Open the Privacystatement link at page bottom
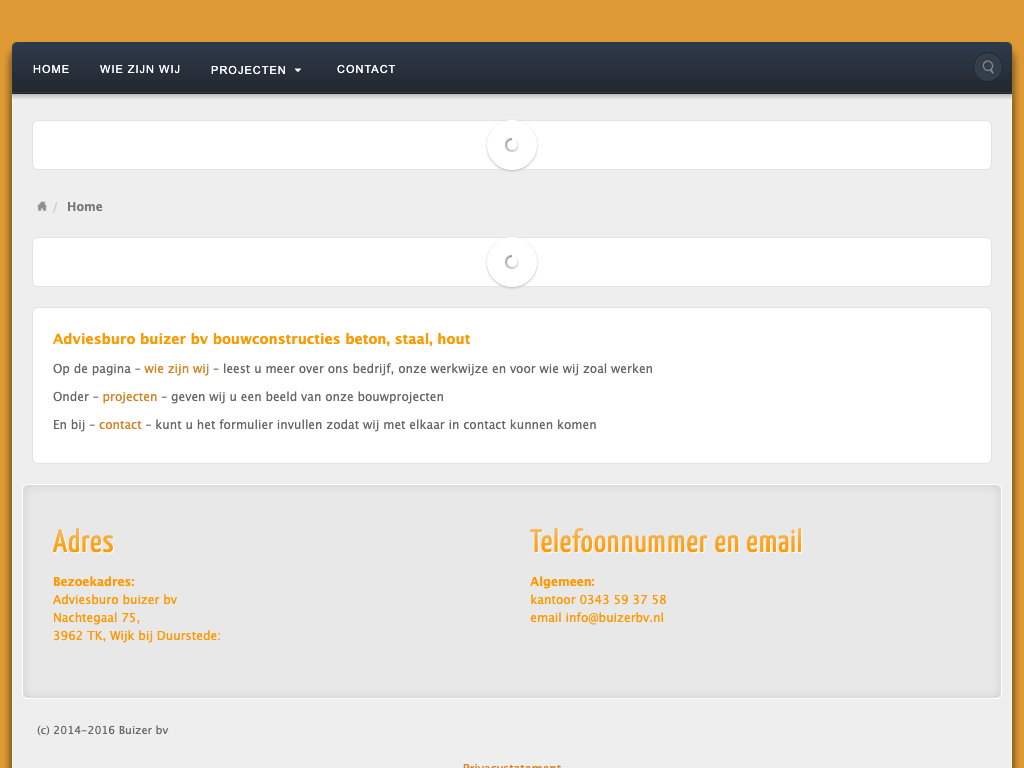1024x768 pixels. click(512, 765)
